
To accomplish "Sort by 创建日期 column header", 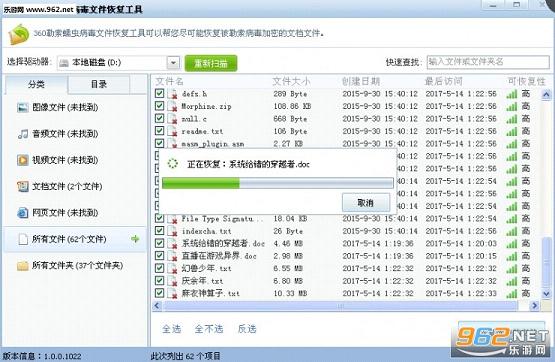I will 361,82.
